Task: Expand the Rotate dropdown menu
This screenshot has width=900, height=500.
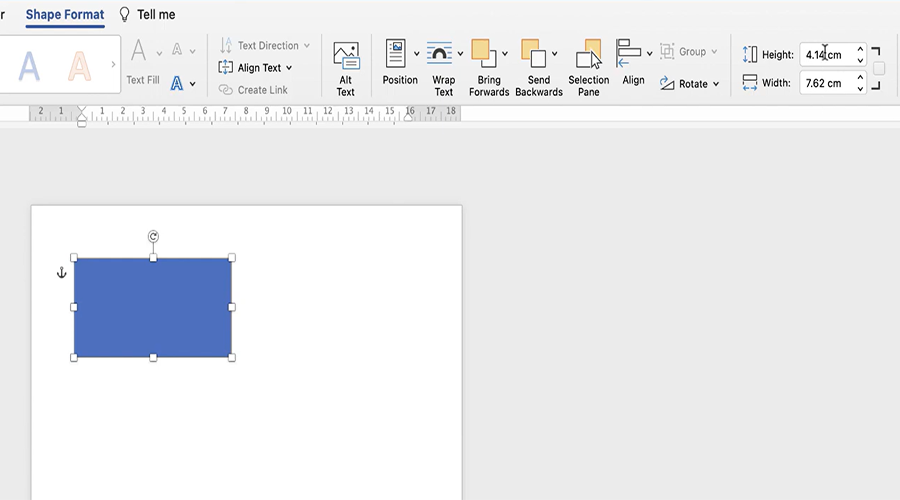Action: click(x=716, y=85)
